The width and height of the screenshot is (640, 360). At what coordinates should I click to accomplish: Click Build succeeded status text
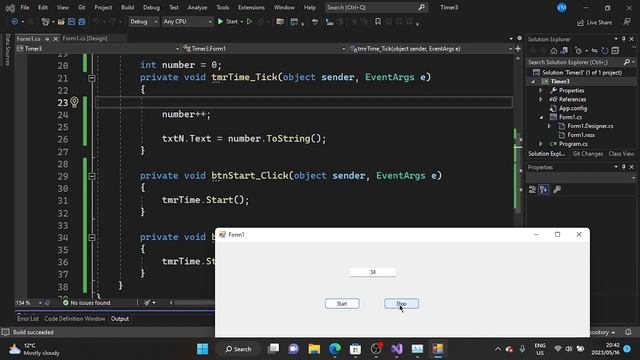coord(33,332)
